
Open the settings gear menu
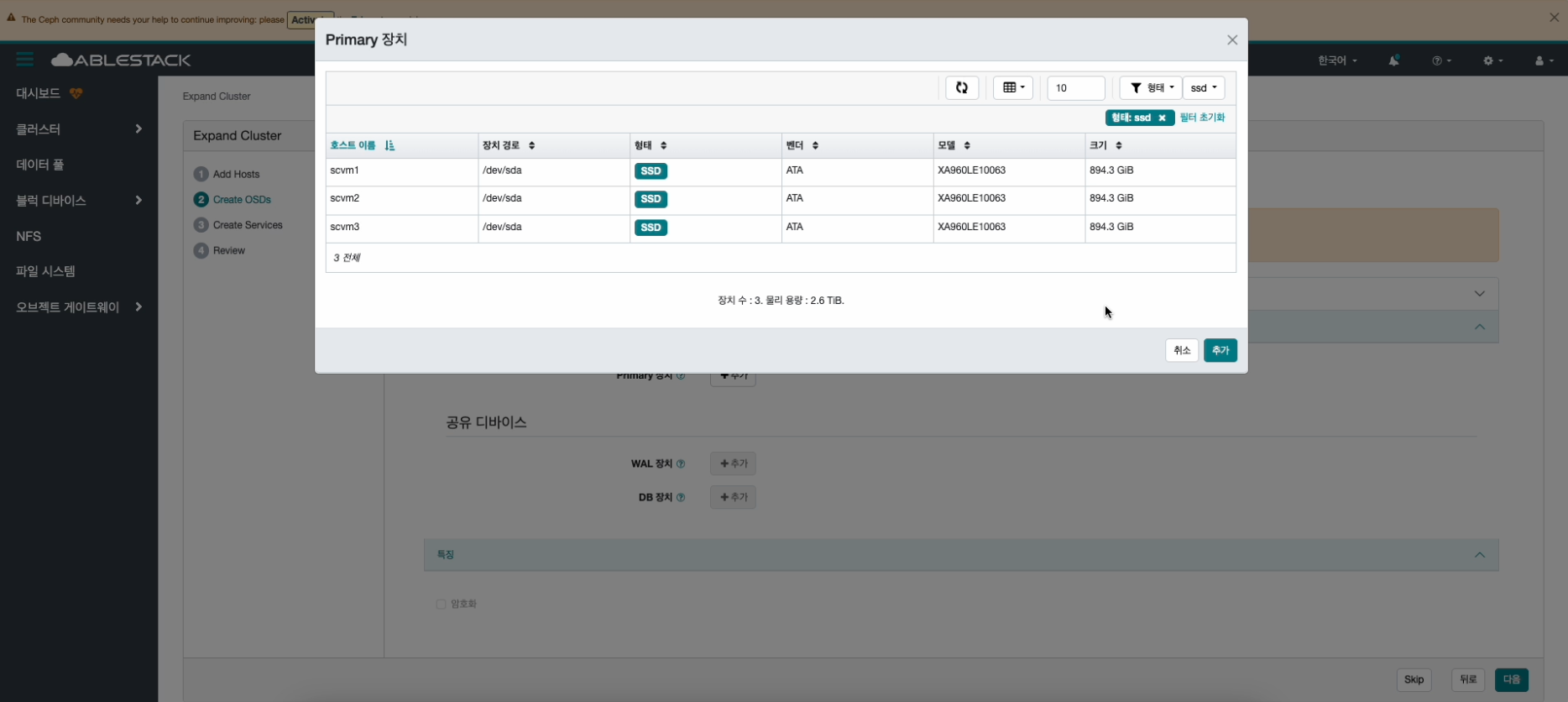point(1492,60)
